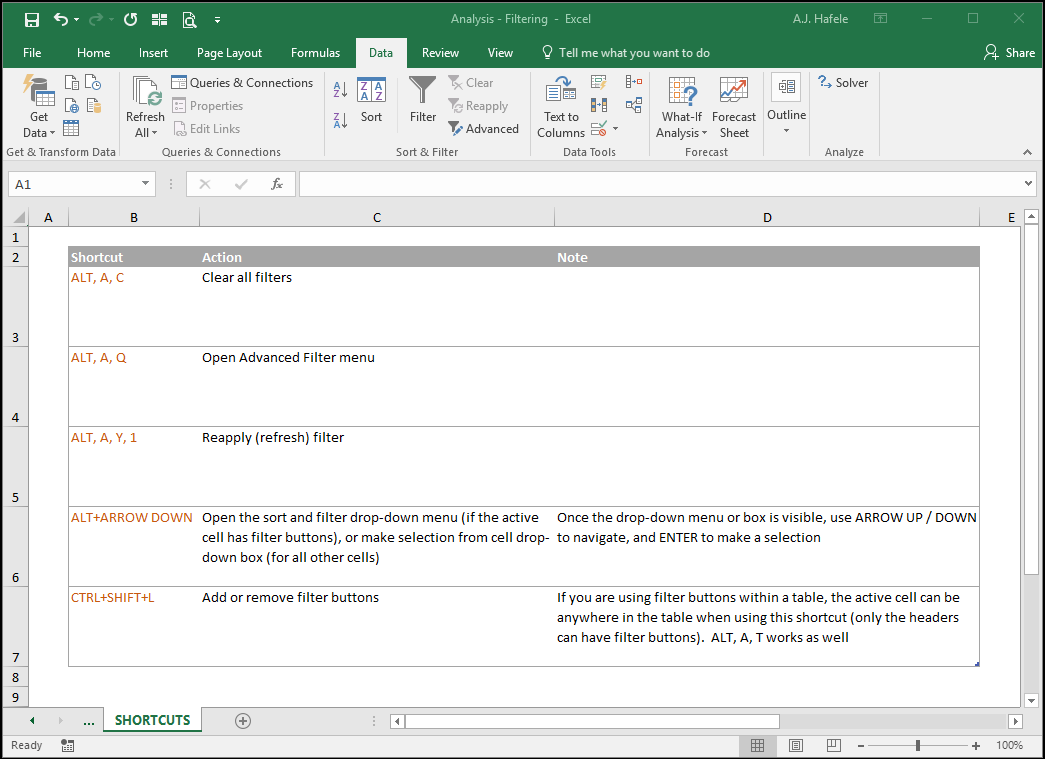Click the Share button
The image size is (1045, 759).
coord(1010,53)
